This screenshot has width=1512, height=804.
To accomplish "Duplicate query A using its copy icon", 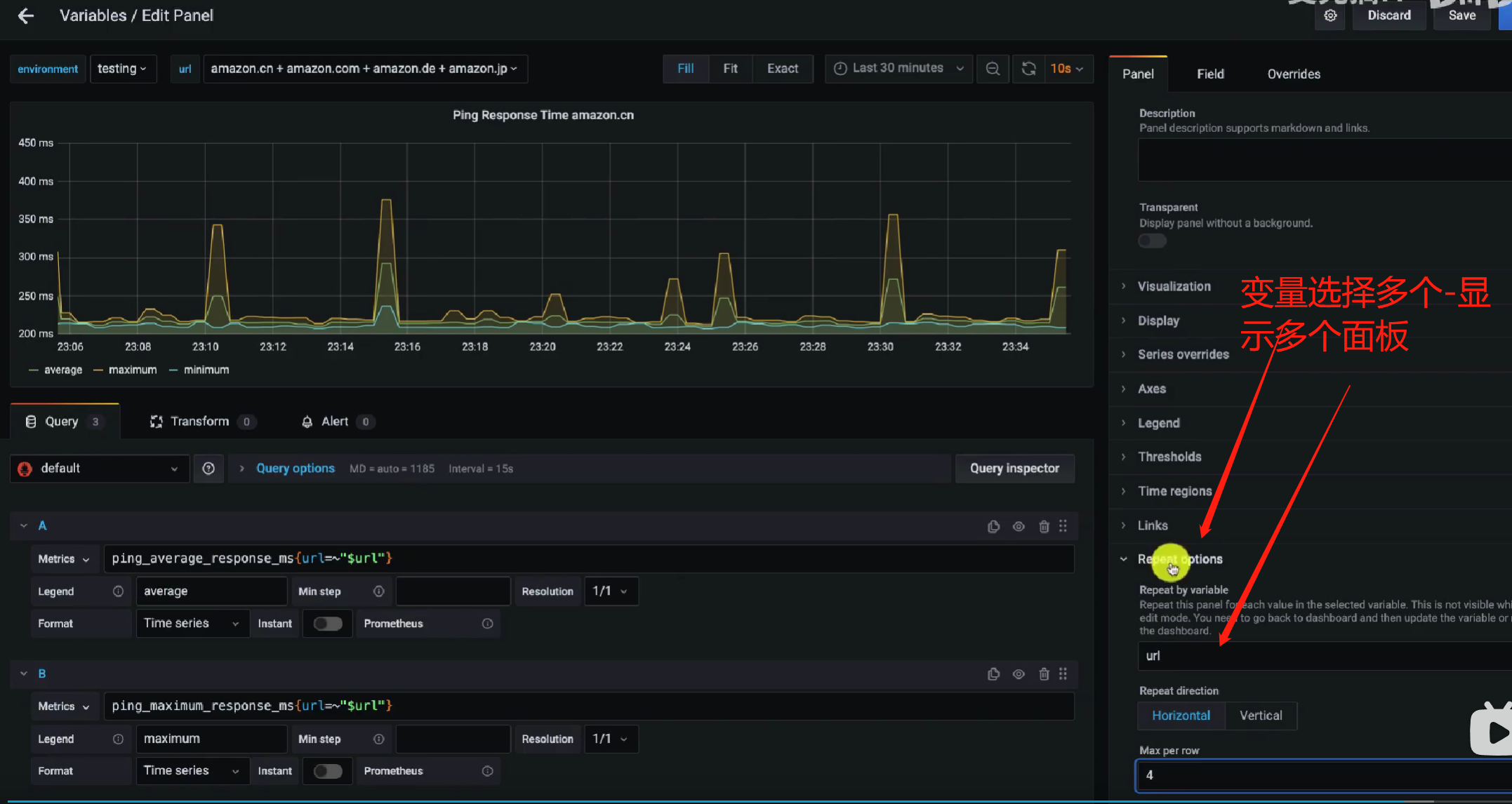I will 993,525.
